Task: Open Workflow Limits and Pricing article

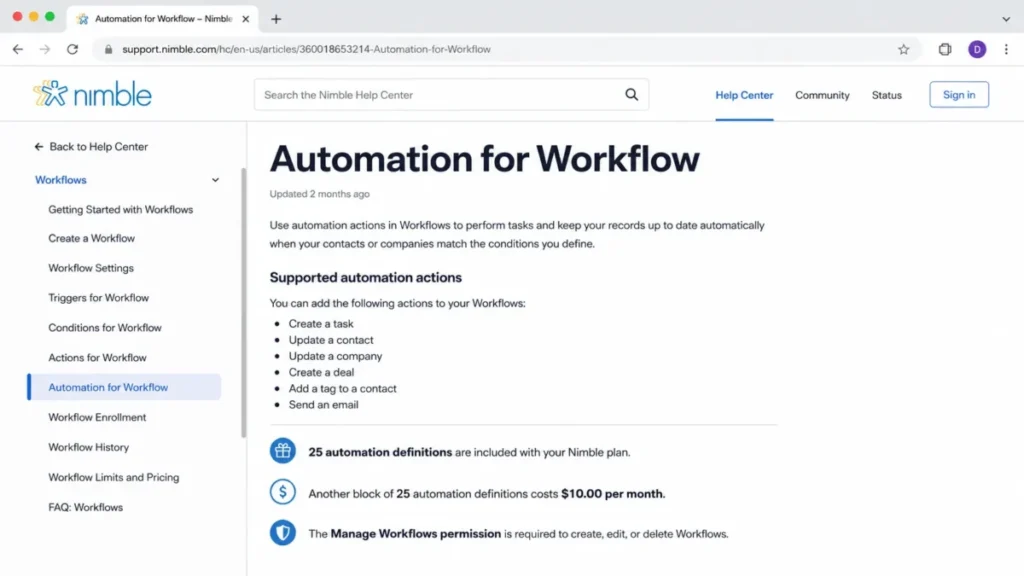Action: (114, 477)
